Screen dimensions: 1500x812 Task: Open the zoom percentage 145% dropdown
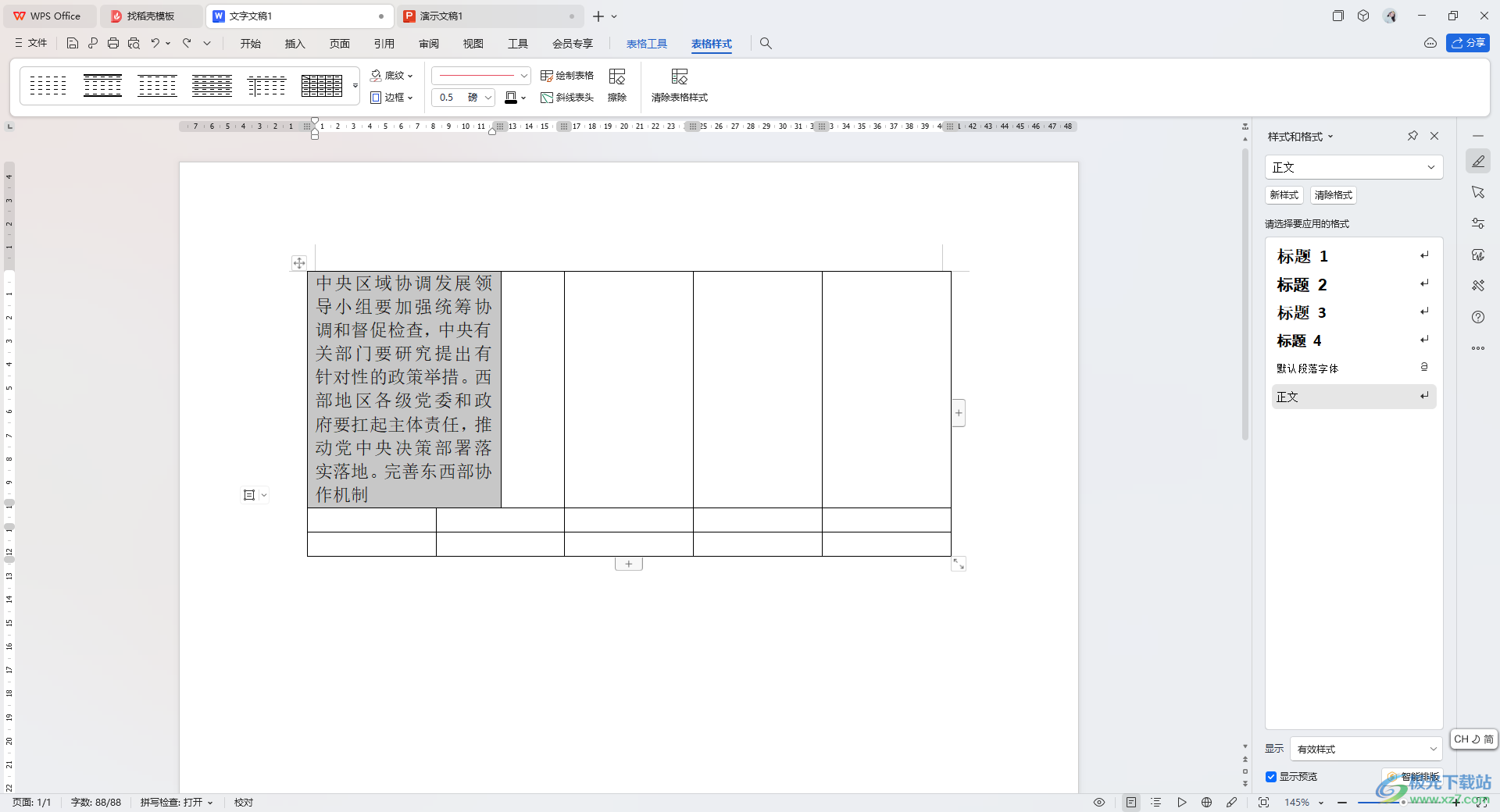(x=1304, y=803)
